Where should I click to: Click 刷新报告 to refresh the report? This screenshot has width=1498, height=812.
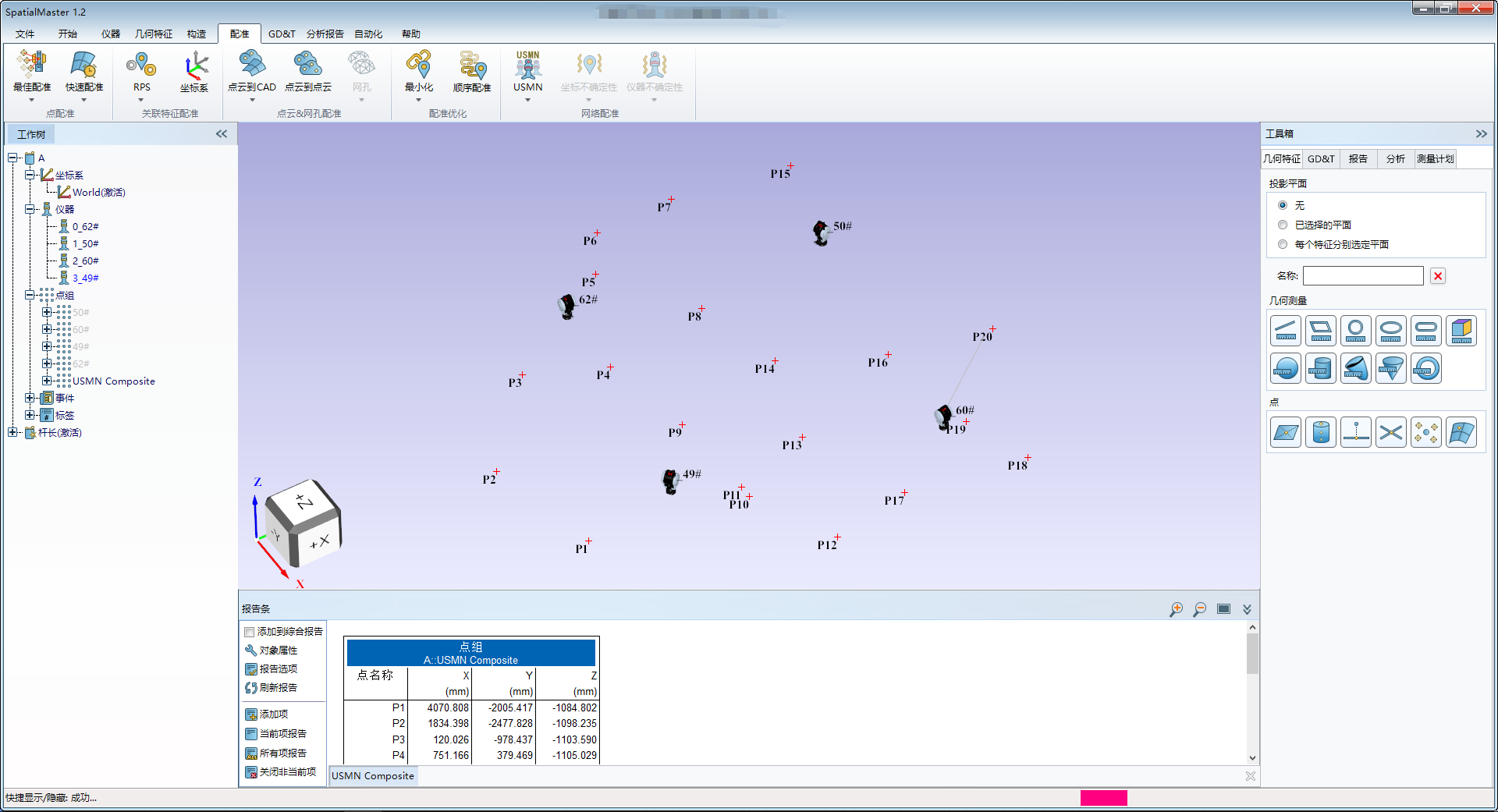click(x=278, y=688)
